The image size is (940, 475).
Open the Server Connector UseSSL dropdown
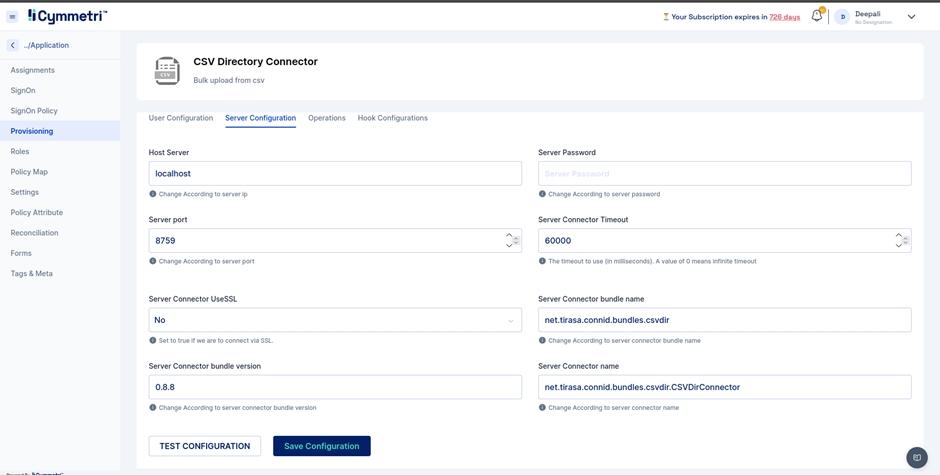click(x=335, y=320)
